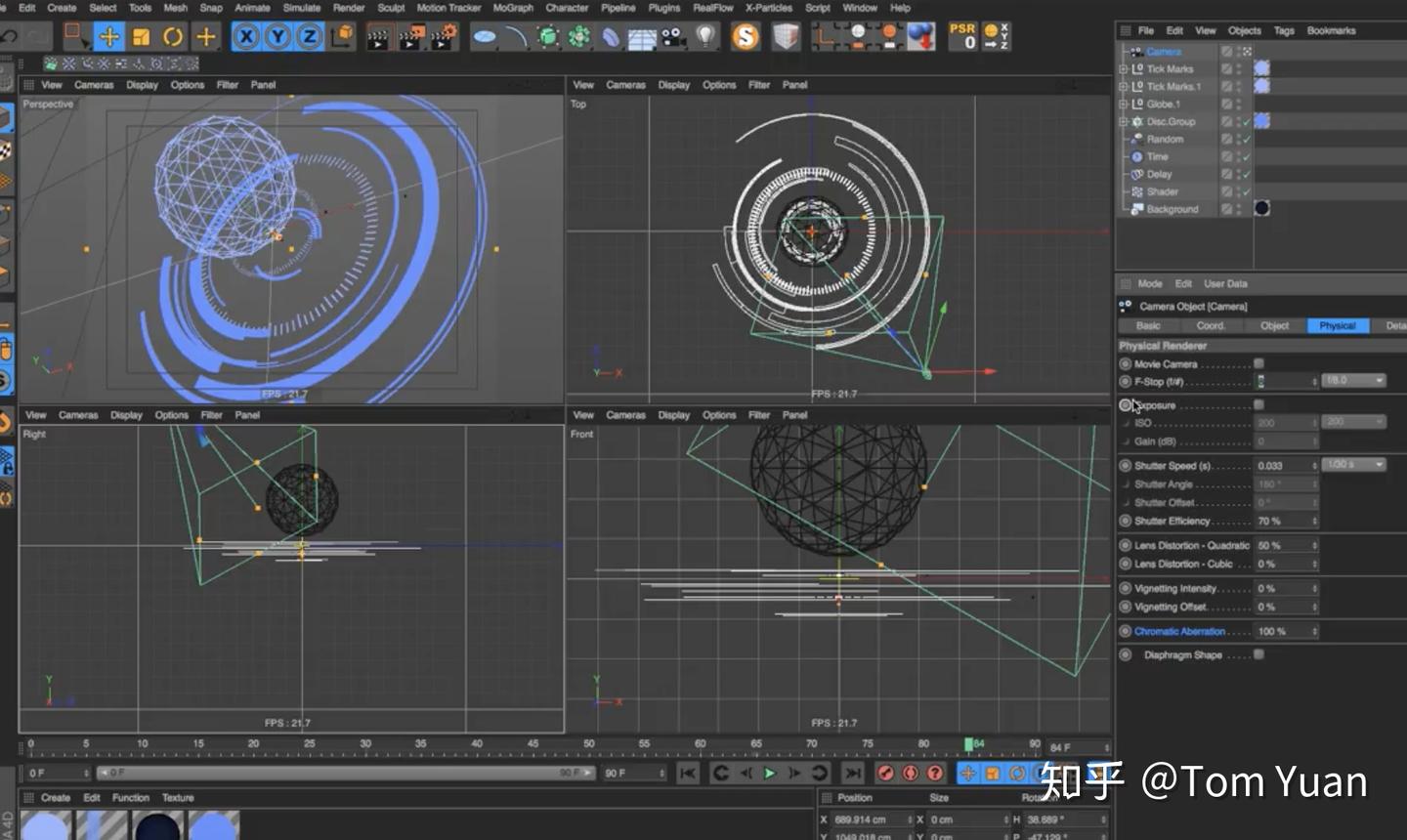This screenshot has width=1407, height=840.
Task: Toggle autokeying button in timeline
Action: pos(911,774)
